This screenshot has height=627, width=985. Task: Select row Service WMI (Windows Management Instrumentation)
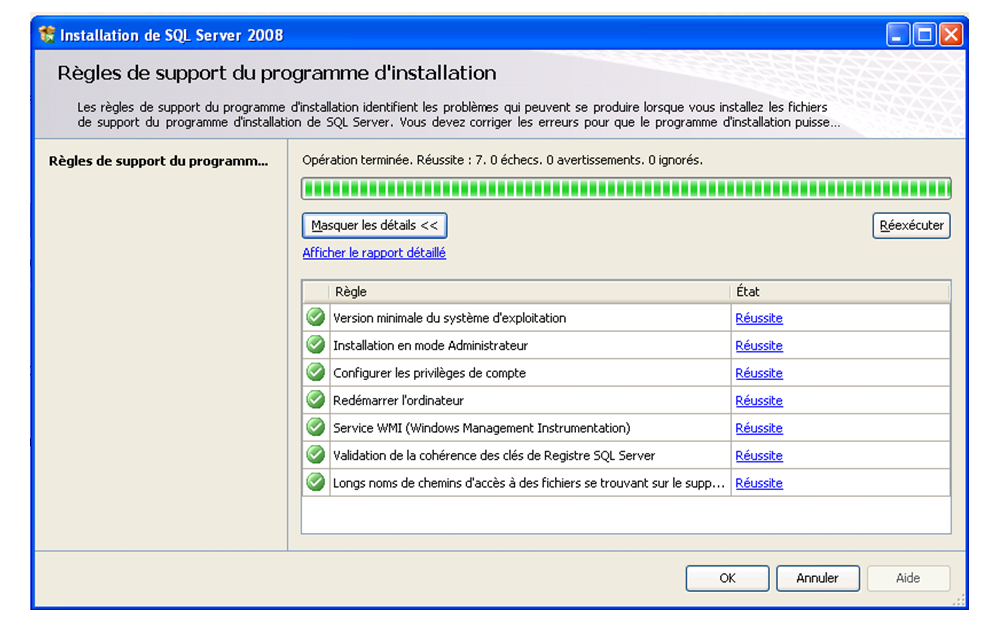click(626, 428)
